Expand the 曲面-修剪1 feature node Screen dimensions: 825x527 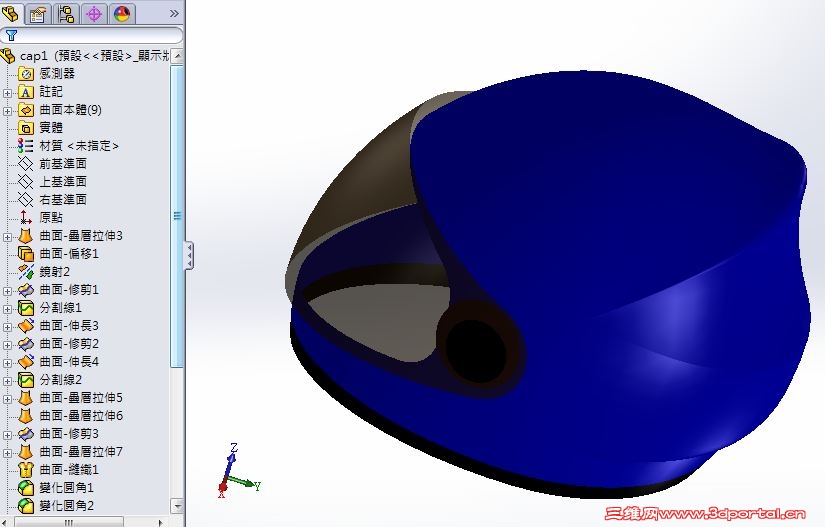point(7,291)
